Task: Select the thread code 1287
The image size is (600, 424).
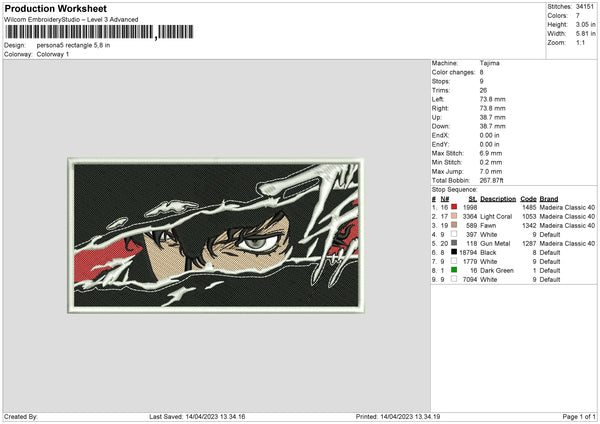Action: click(x=529, y=243)
